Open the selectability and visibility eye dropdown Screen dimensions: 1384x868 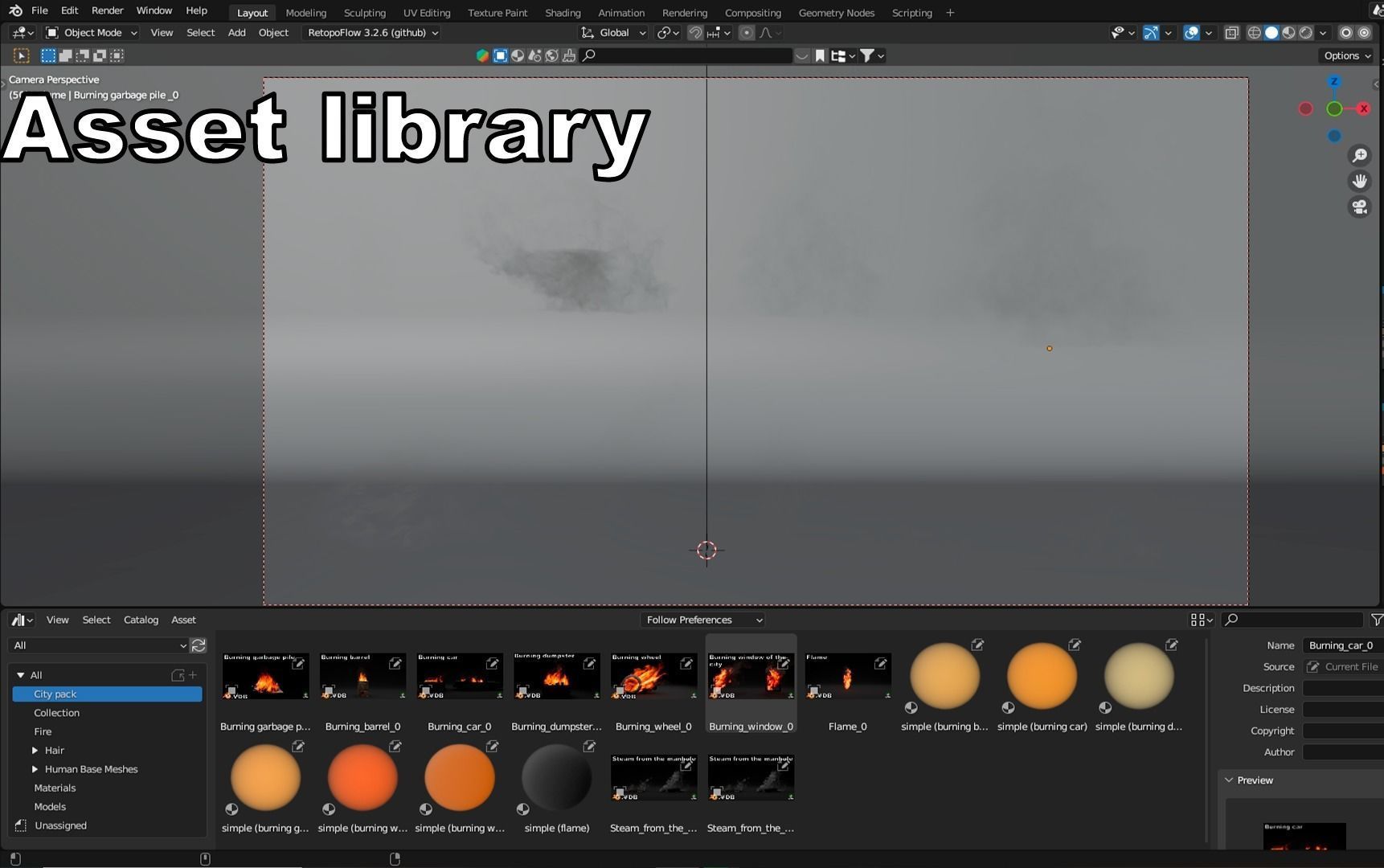tap(1122, 33)
